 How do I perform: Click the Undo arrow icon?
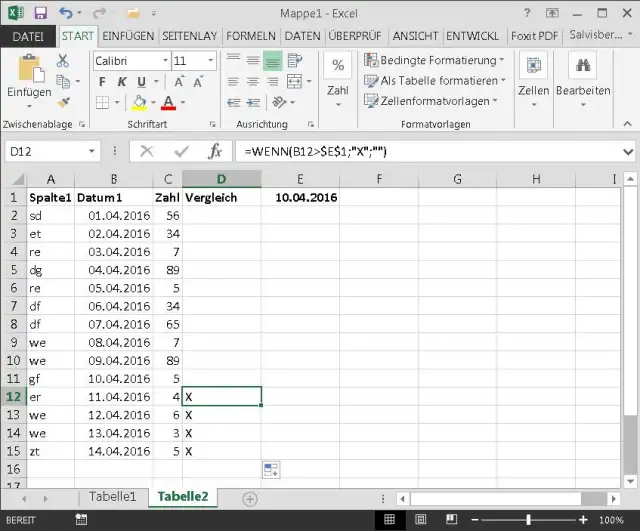[66, 14]
